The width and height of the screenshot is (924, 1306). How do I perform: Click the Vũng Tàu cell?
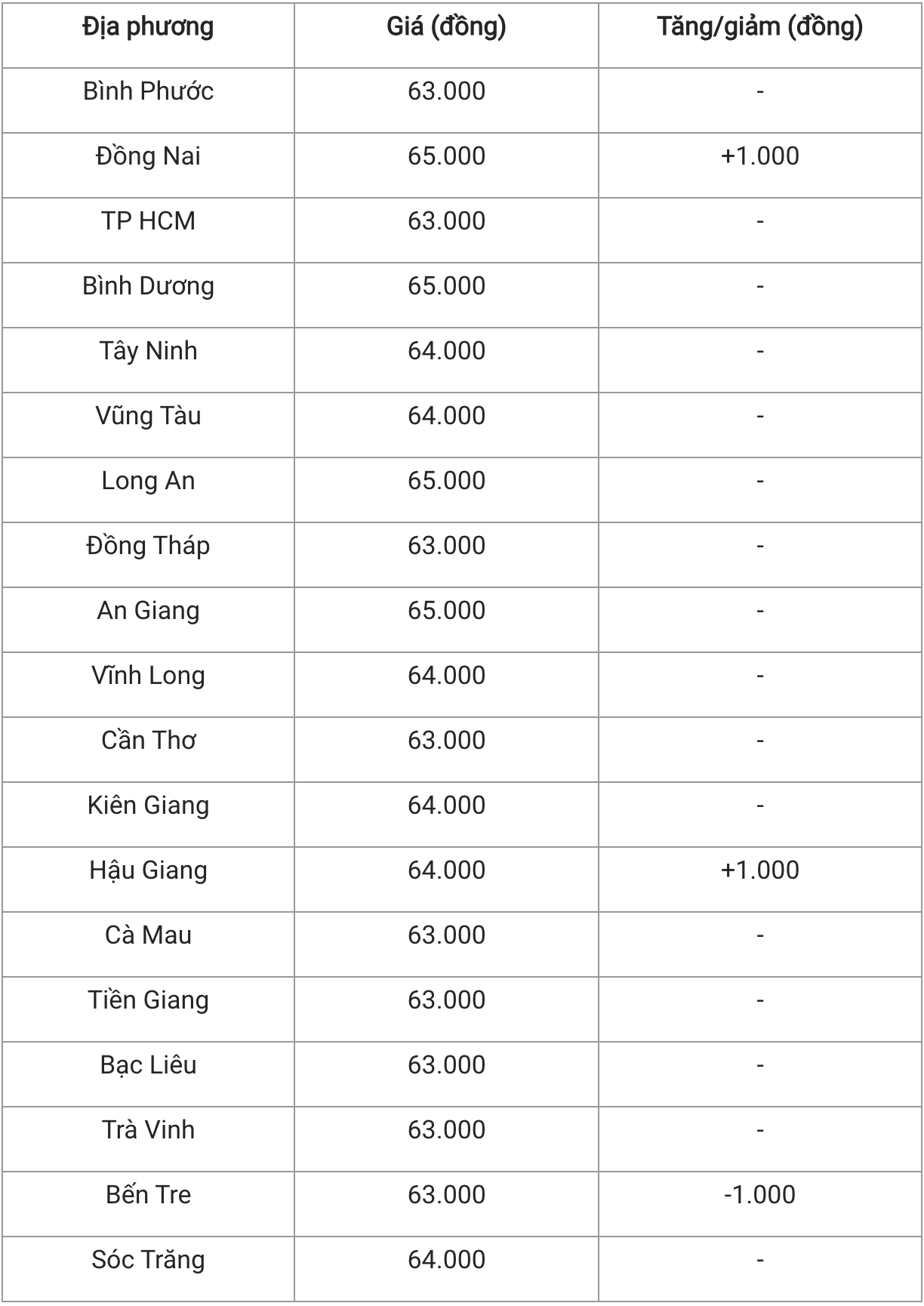(148, 416)
